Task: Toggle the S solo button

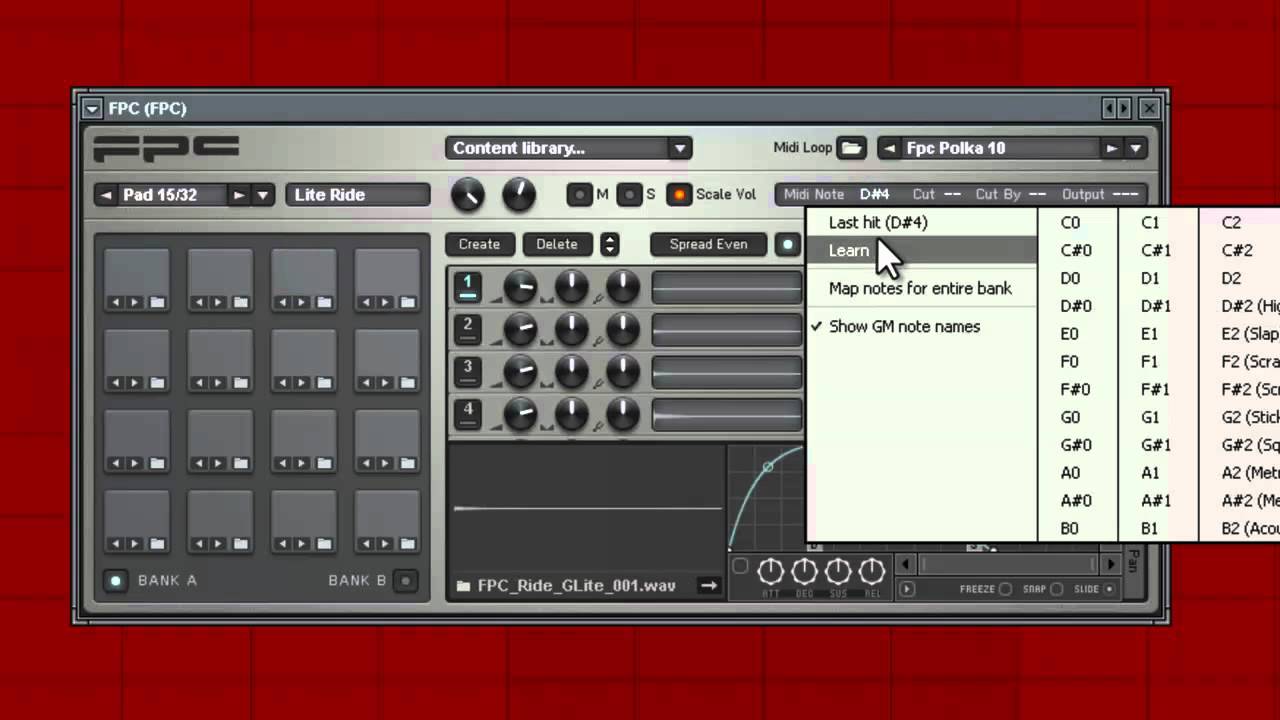Action: click(x=629, y=195)
